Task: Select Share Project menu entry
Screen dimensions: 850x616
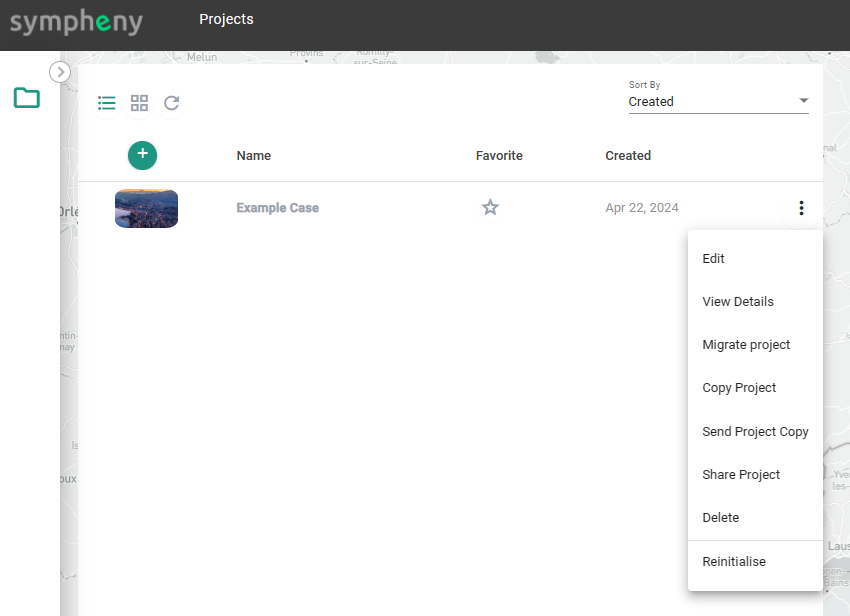Action: 741,475
